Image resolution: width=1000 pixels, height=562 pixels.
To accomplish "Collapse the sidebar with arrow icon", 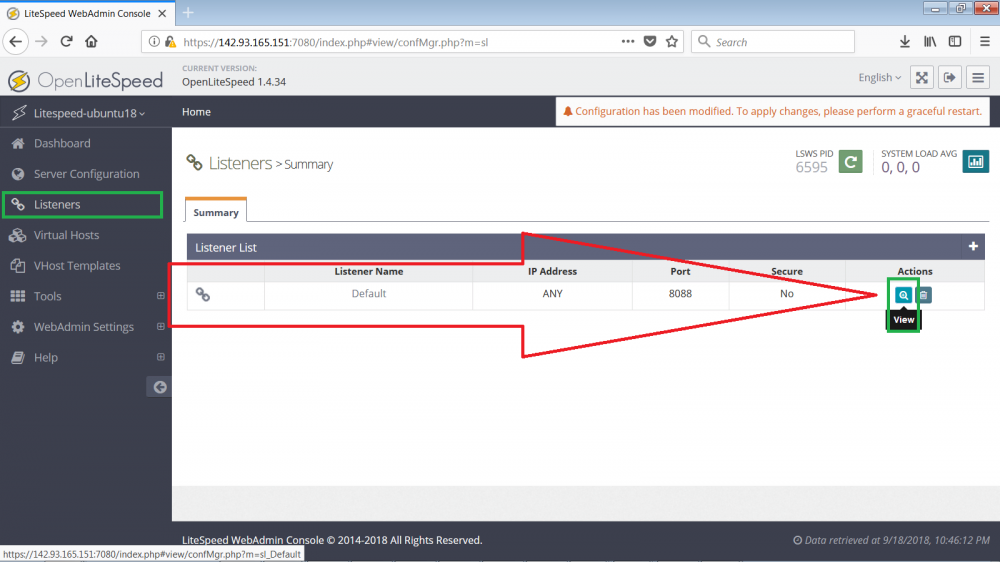I will pyautogui.click(x=159, y=387).
